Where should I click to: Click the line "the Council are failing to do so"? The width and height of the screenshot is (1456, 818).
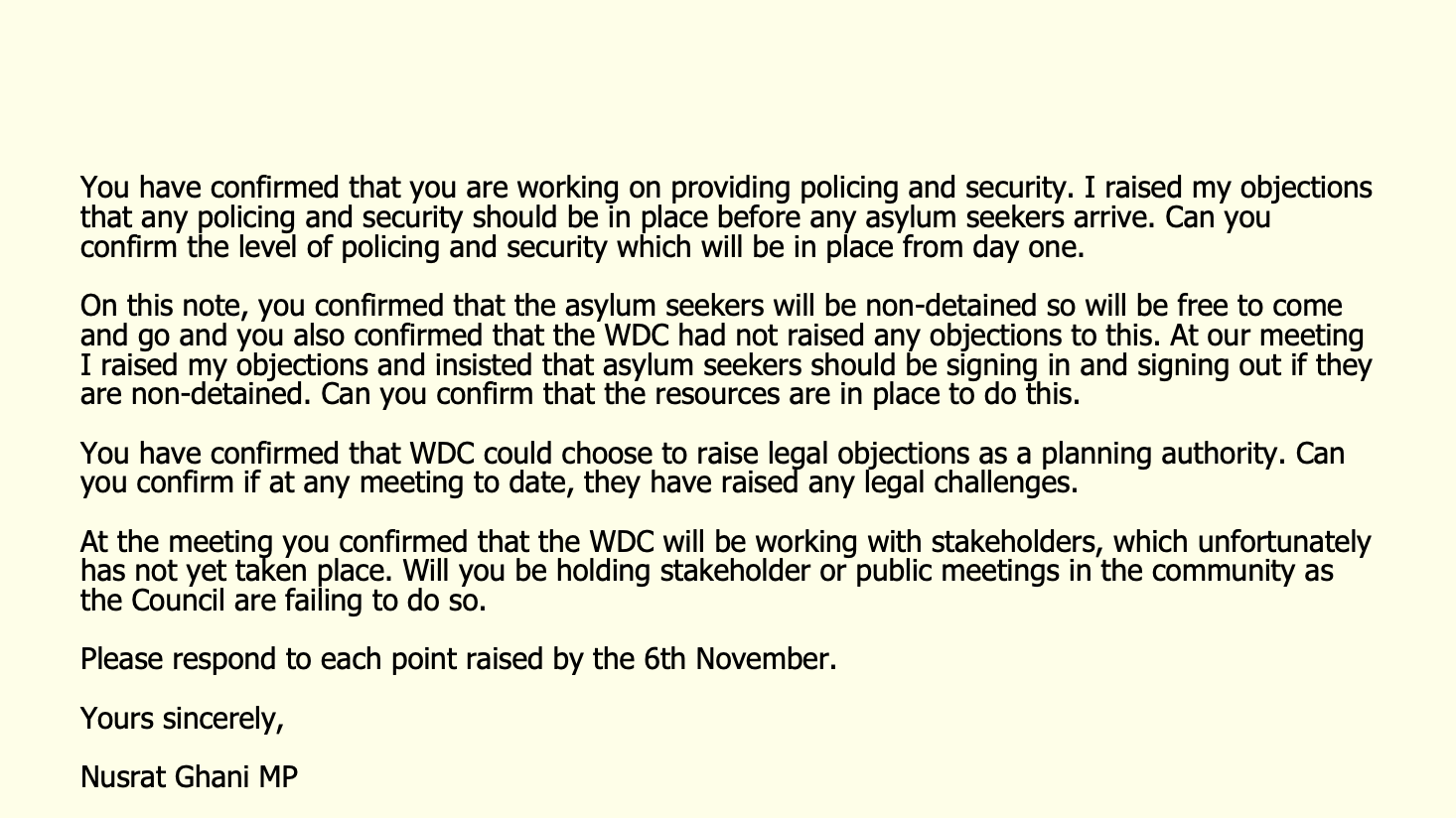click(x=283, y=602)
